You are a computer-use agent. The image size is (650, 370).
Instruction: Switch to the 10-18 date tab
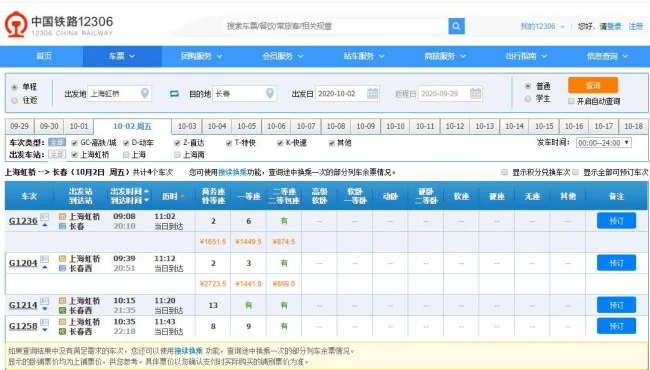tap(633, 126)
